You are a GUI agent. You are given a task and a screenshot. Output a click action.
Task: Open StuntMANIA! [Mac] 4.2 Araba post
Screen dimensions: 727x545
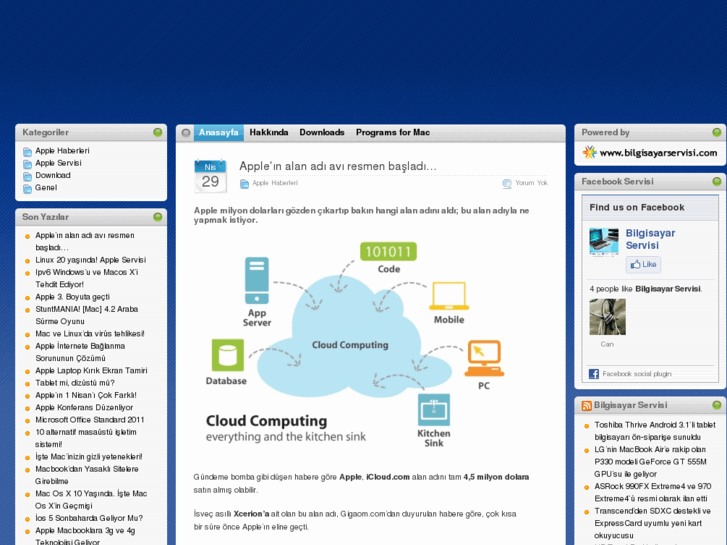[87, 315]
